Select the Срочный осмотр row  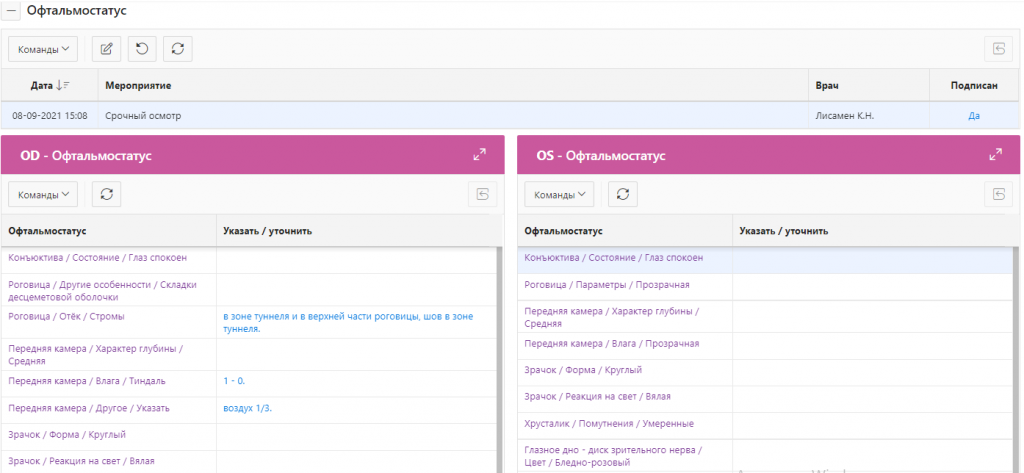coord(144,116)
